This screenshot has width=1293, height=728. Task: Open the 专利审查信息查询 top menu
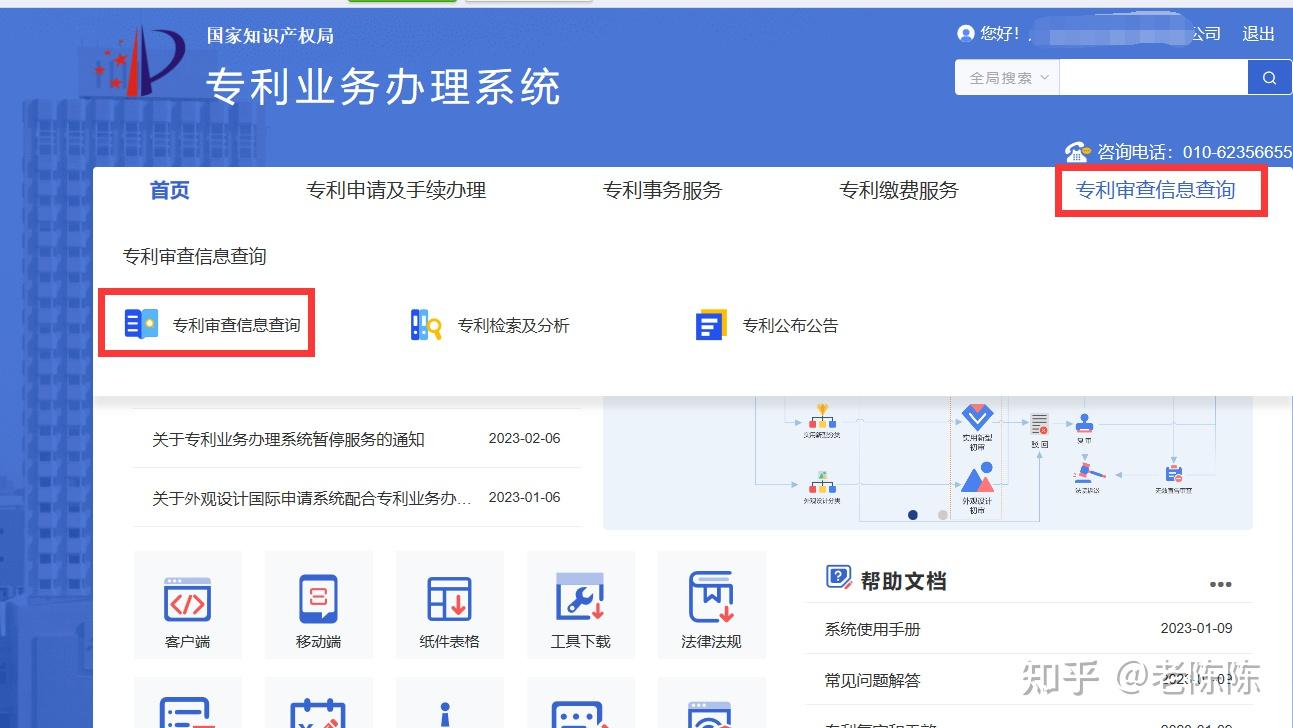pyautogui.click(x=1155, y=190)
